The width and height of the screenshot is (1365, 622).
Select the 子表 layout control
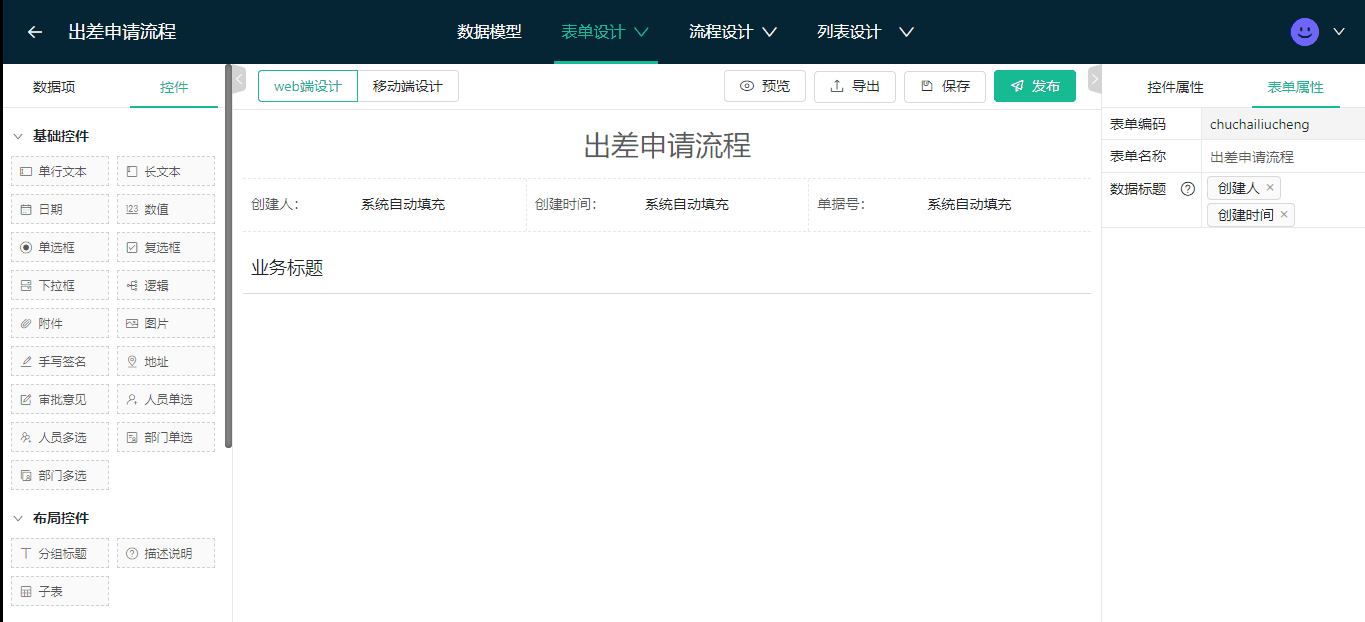tap(60, 591)
